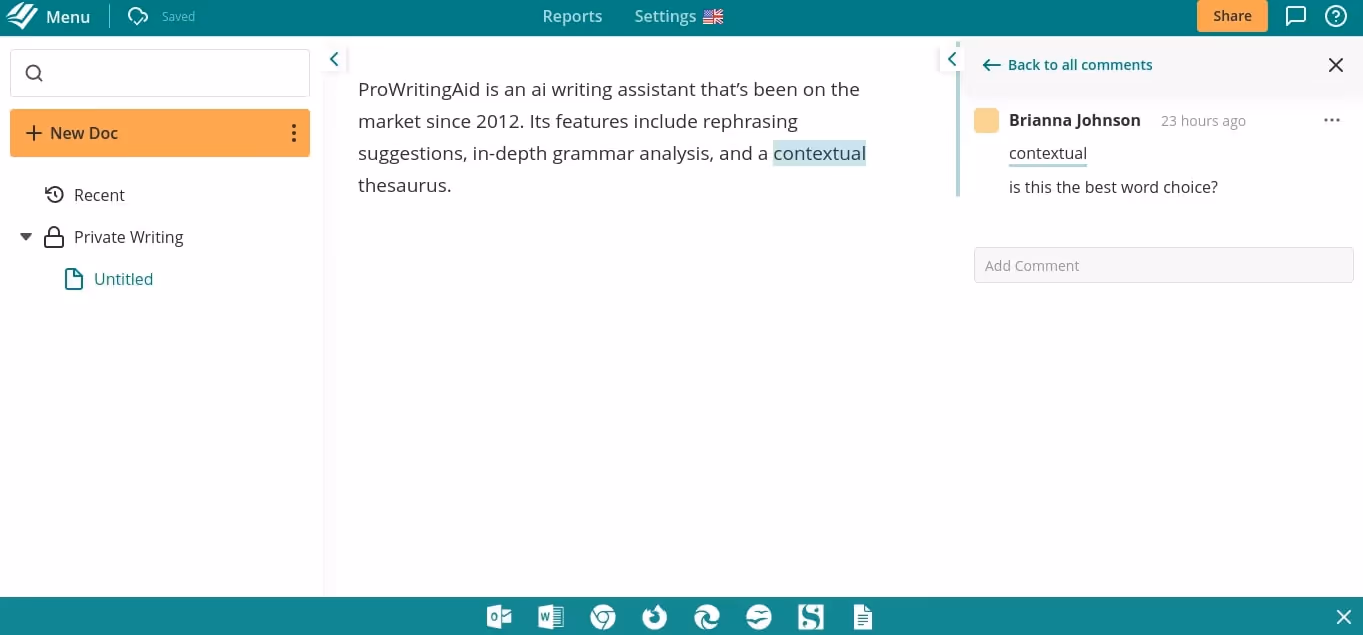Open the Menu
This screenshot has width=1363, height=635.
coord(68,17)
